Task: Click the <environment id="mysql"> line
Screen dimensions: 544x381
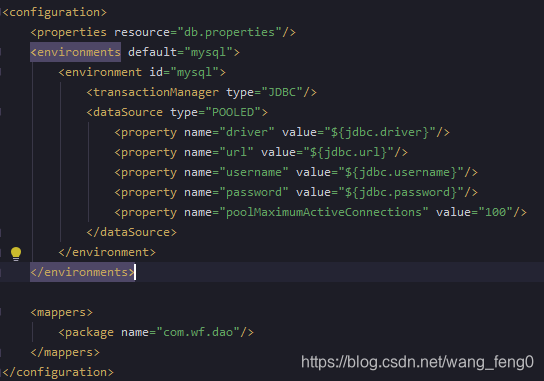Action: coord(142,72)
